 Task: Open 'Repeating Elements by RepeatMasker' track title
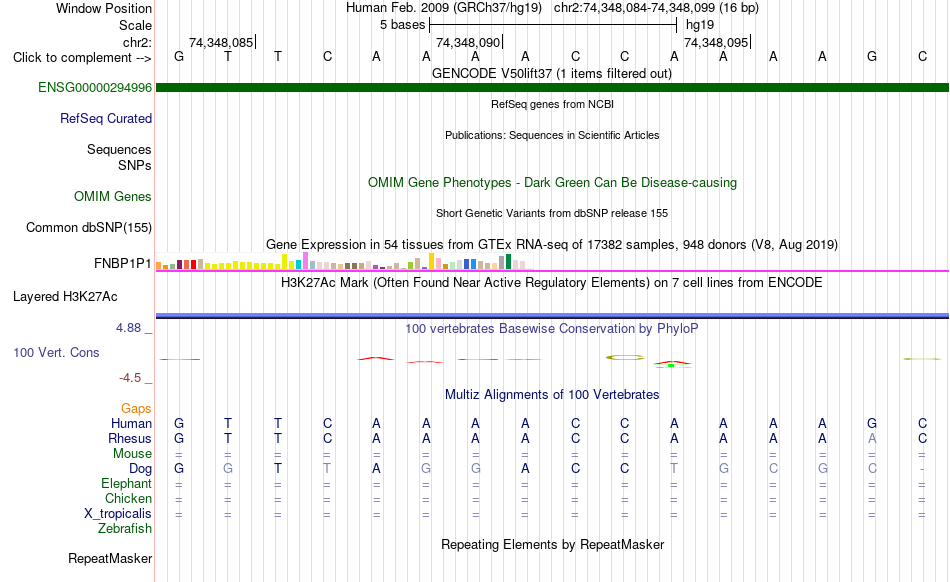pos(552,544)
